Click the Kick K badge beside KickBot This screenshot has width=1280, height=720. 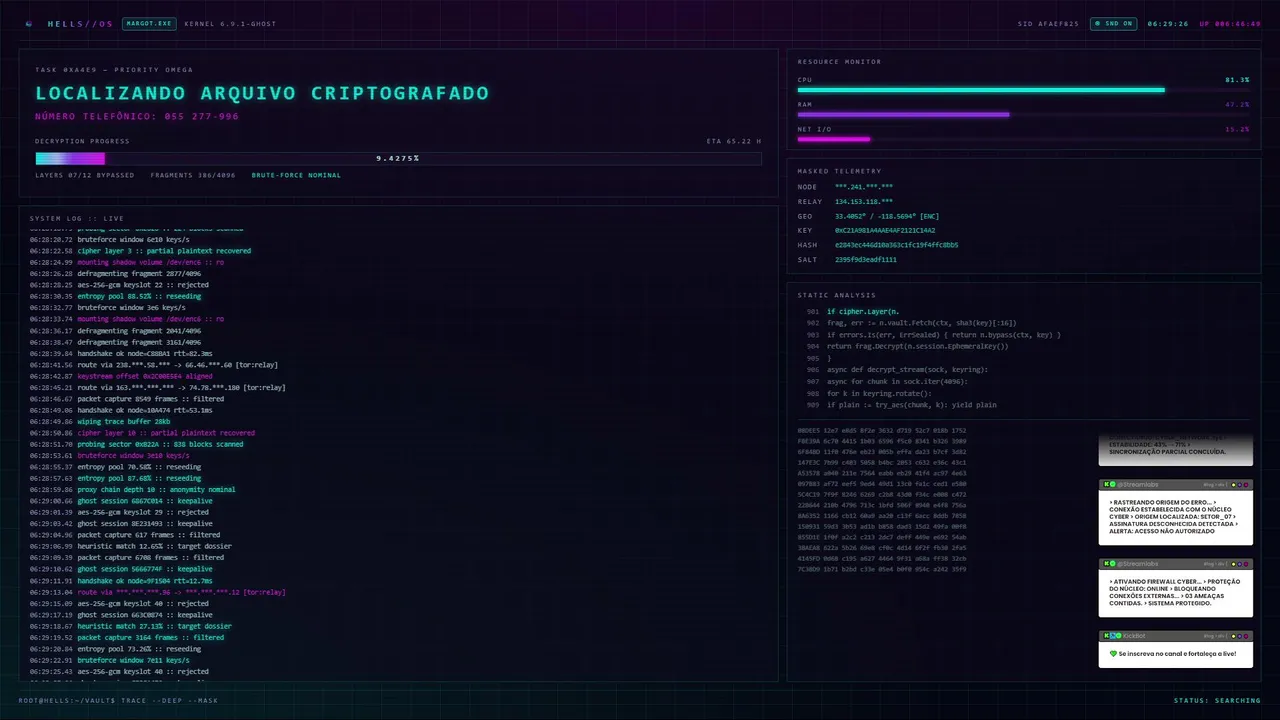(1107, 636)
